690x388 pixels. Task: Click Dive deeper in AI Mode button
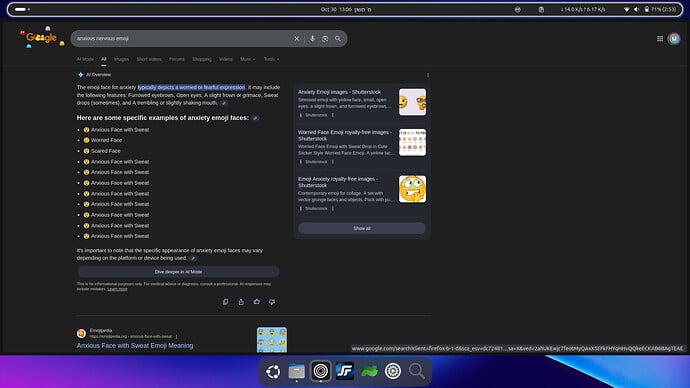[178, 272]
